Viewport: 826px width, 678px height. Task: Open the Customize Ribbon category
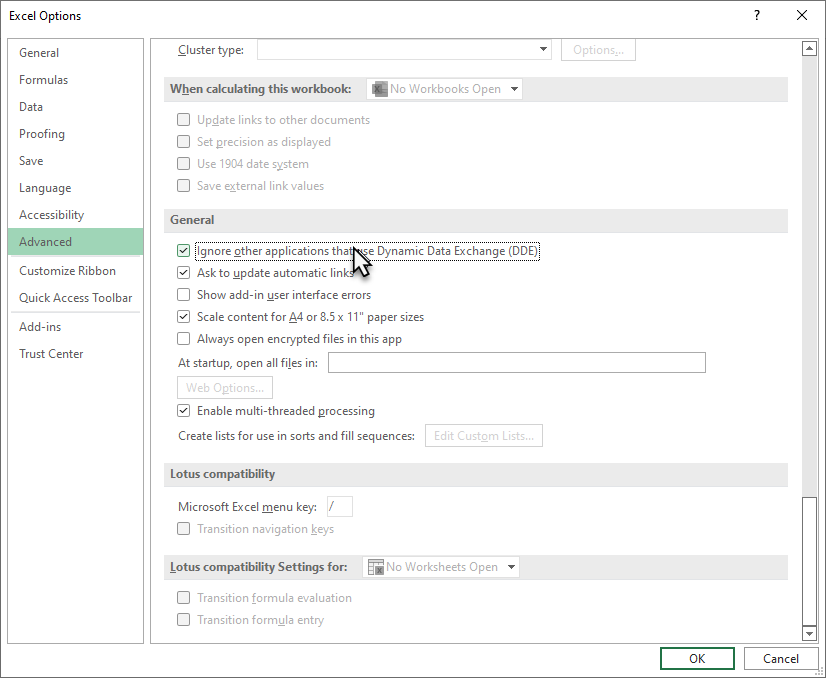(75, 271)
